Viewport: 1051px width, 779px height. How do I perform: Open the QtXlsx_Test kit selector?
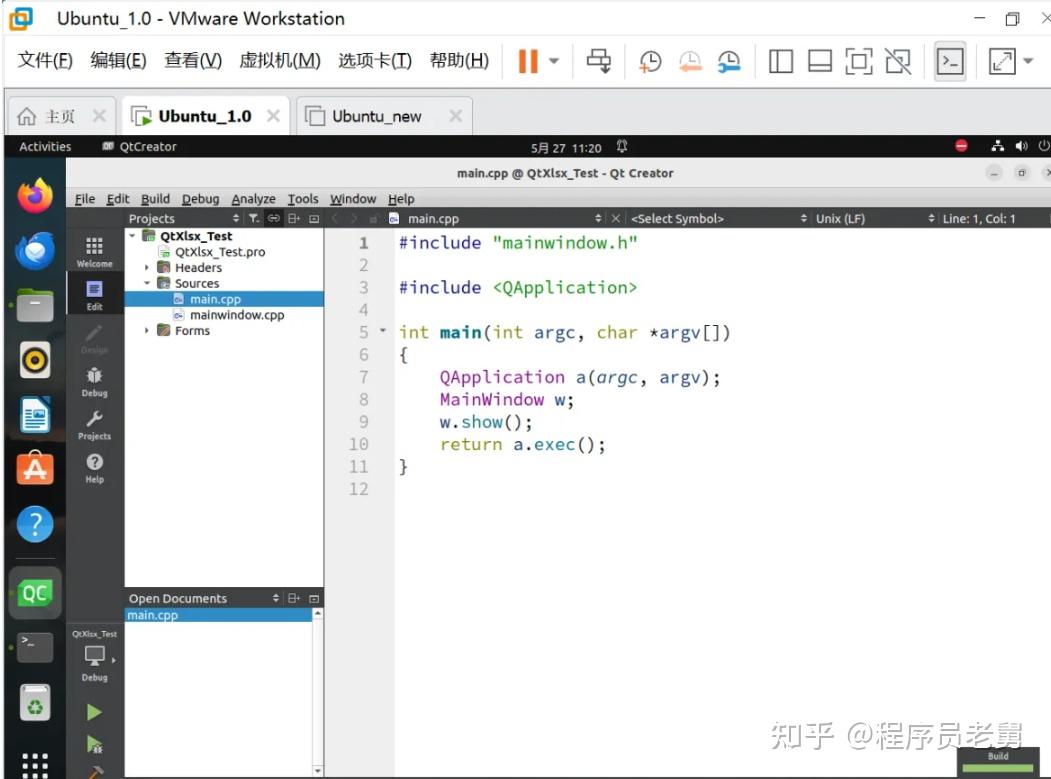[95, 656]
